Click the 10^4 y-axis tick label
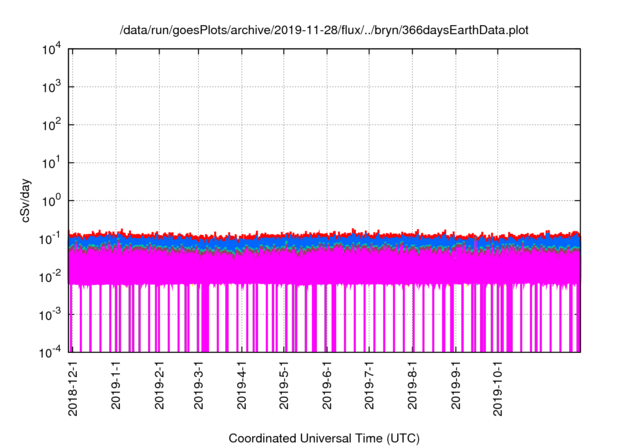Image resolution: width=640 pixels, height=448 pixels. click(x=52, y=50)
